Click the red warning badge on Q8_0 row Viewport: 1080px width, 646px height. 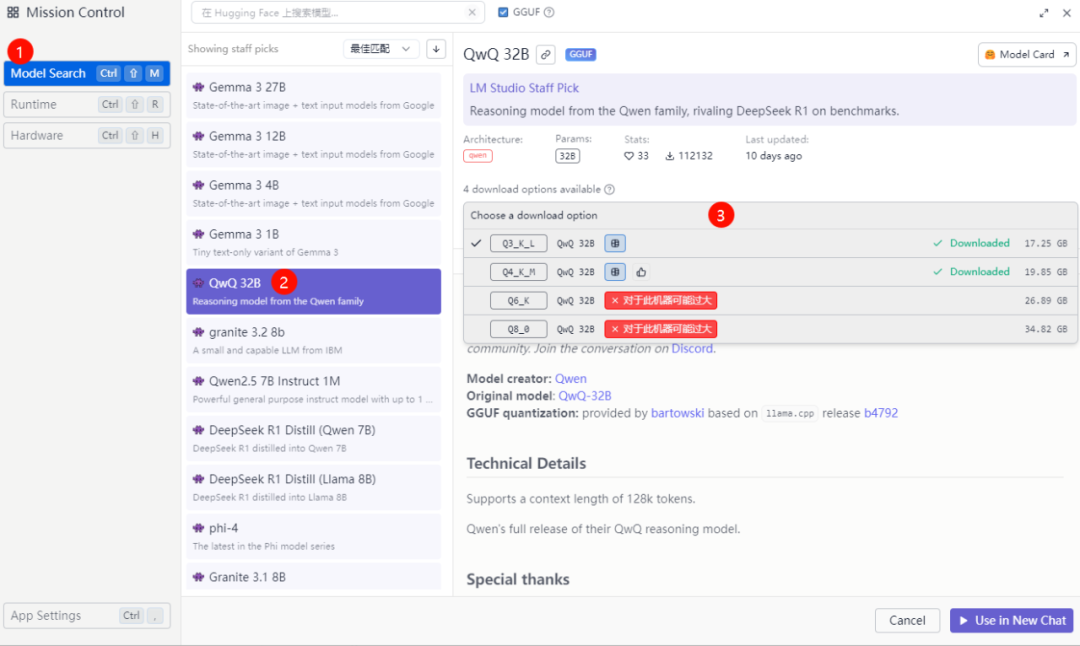coord(661,329)
